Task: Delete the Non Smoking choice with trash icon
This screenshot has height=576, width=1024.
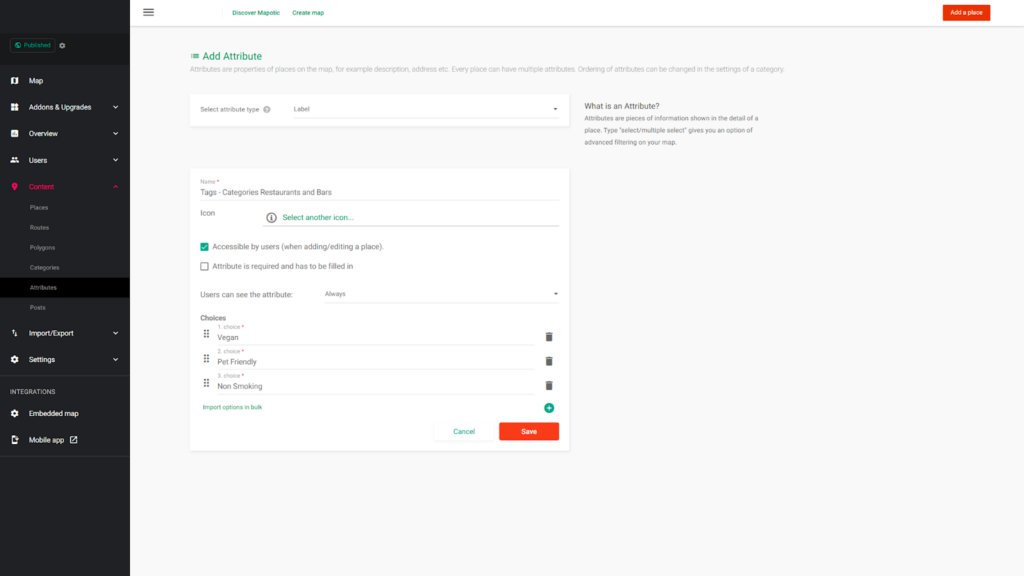Action: click(x=549, y=386)
